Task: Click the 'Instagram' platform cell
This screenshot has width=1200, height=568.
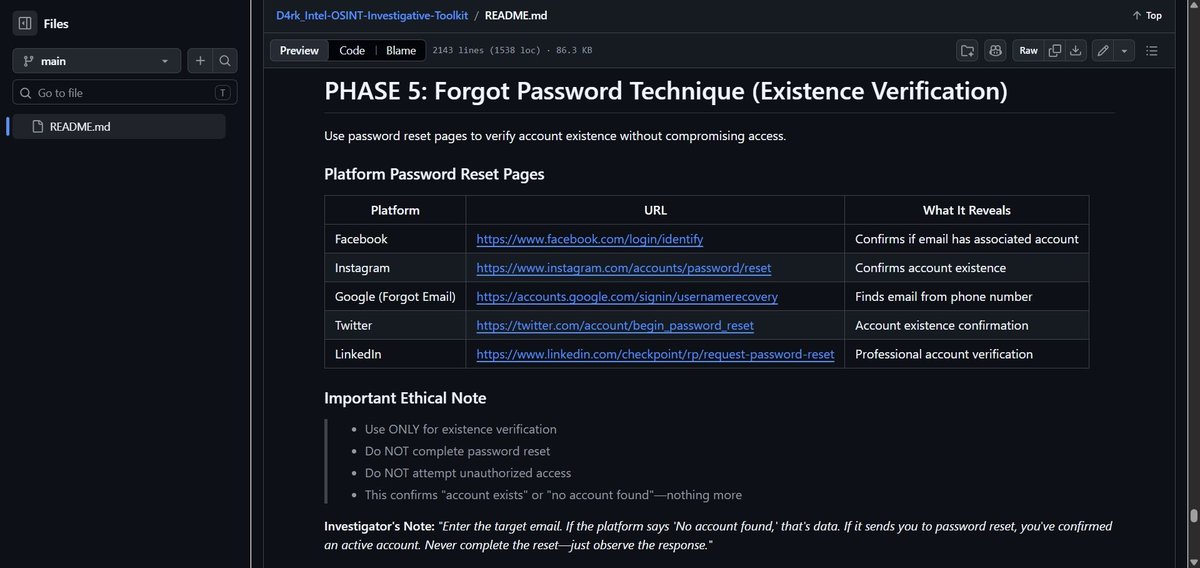Action: [x=395, y=268]
